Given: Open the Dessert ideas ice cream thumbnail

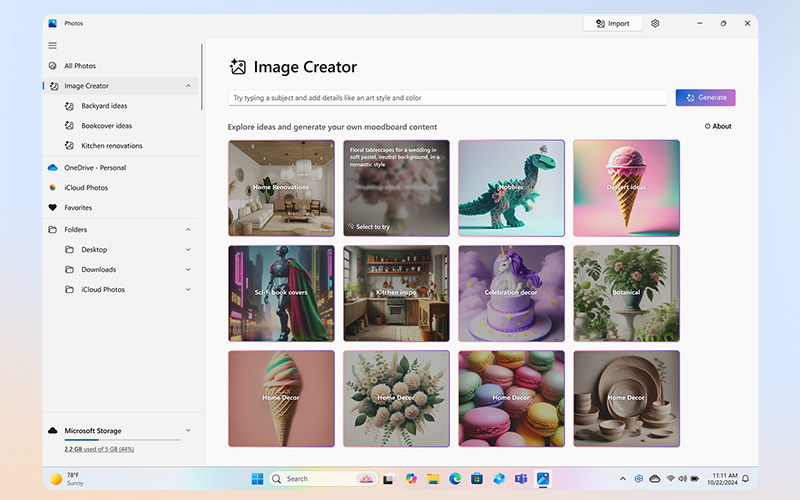Looking at the screenshot, I should (x=626, y=188).
